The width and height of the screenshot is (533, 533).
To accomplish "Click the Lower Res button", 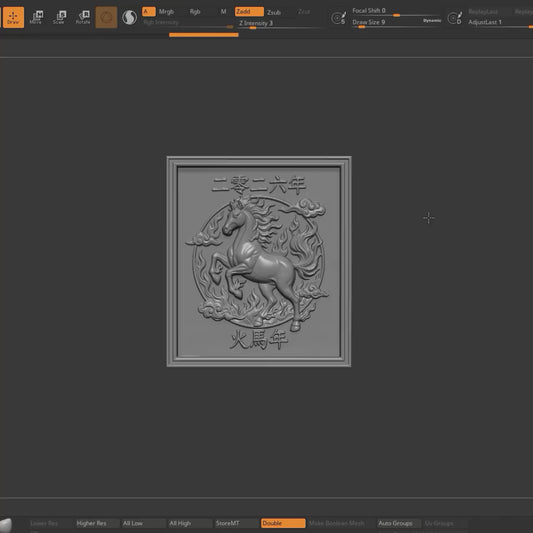I will click(44, 523).
